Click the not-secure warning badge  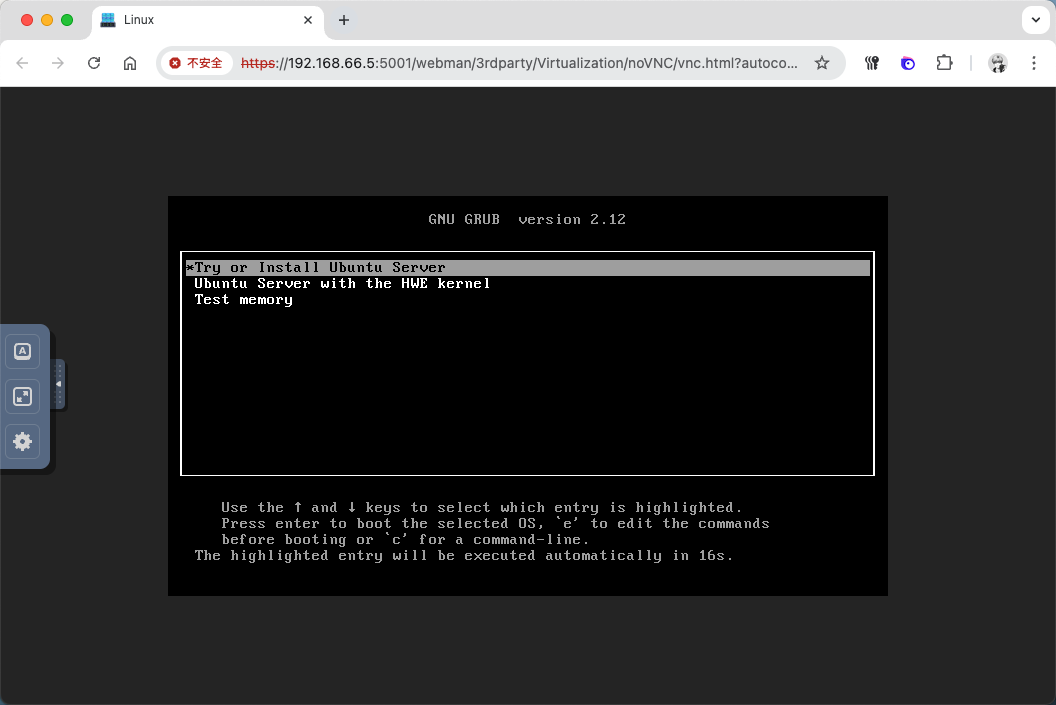[196, 63]
